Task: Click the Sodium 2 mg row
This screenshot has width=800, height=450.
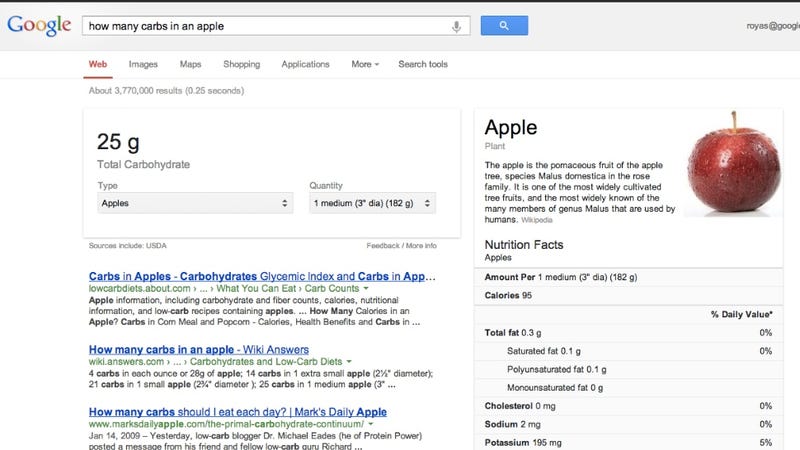Action: 629,424
